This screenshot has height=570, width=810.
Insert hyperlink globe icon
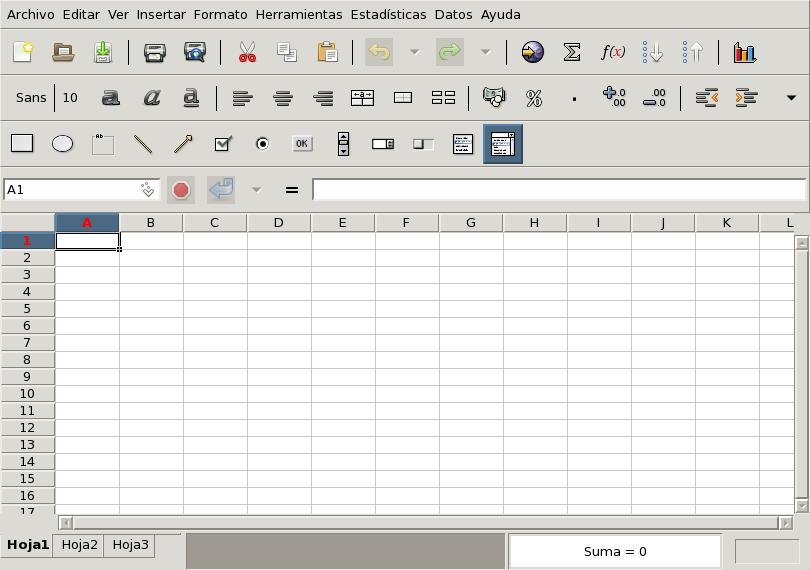[533, 52]
